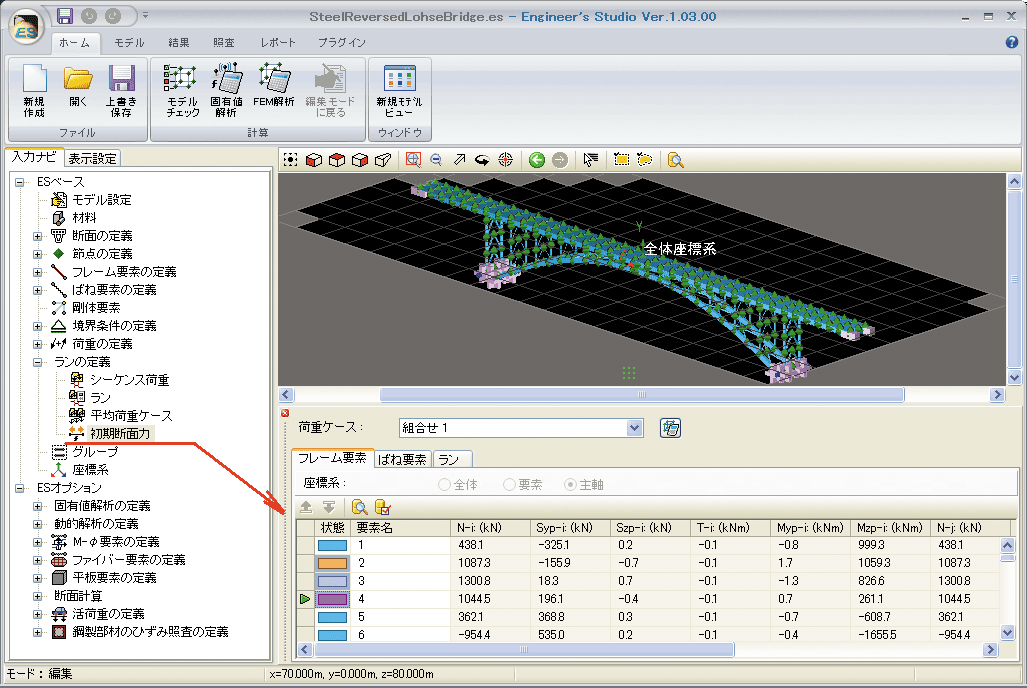1027x688 pixels.
Task: Expand the フレーム要素の定義 tree node
Action: click(37, 272)
